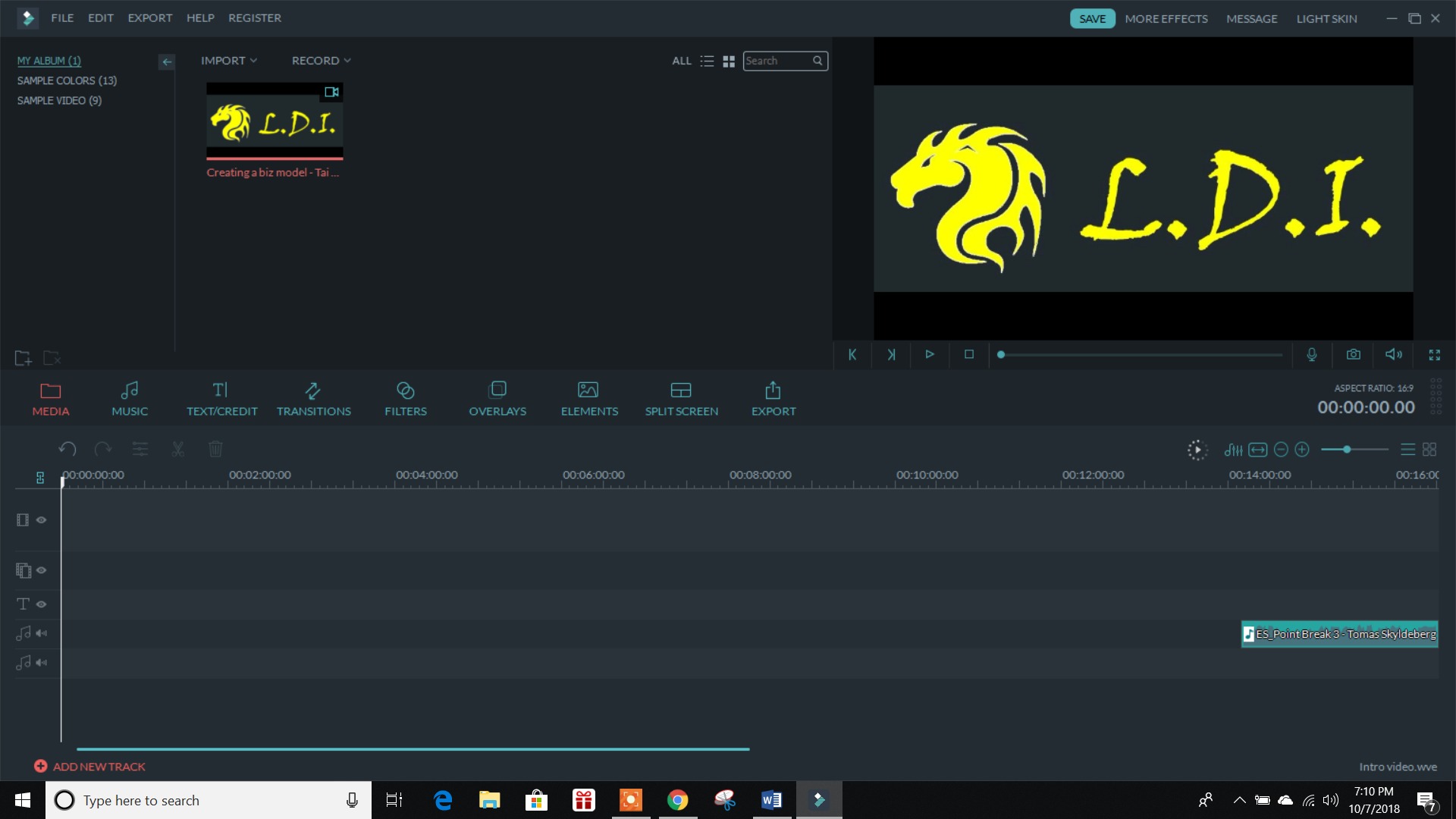Select the Creating a biz model thumbnail

pos(275,121)
